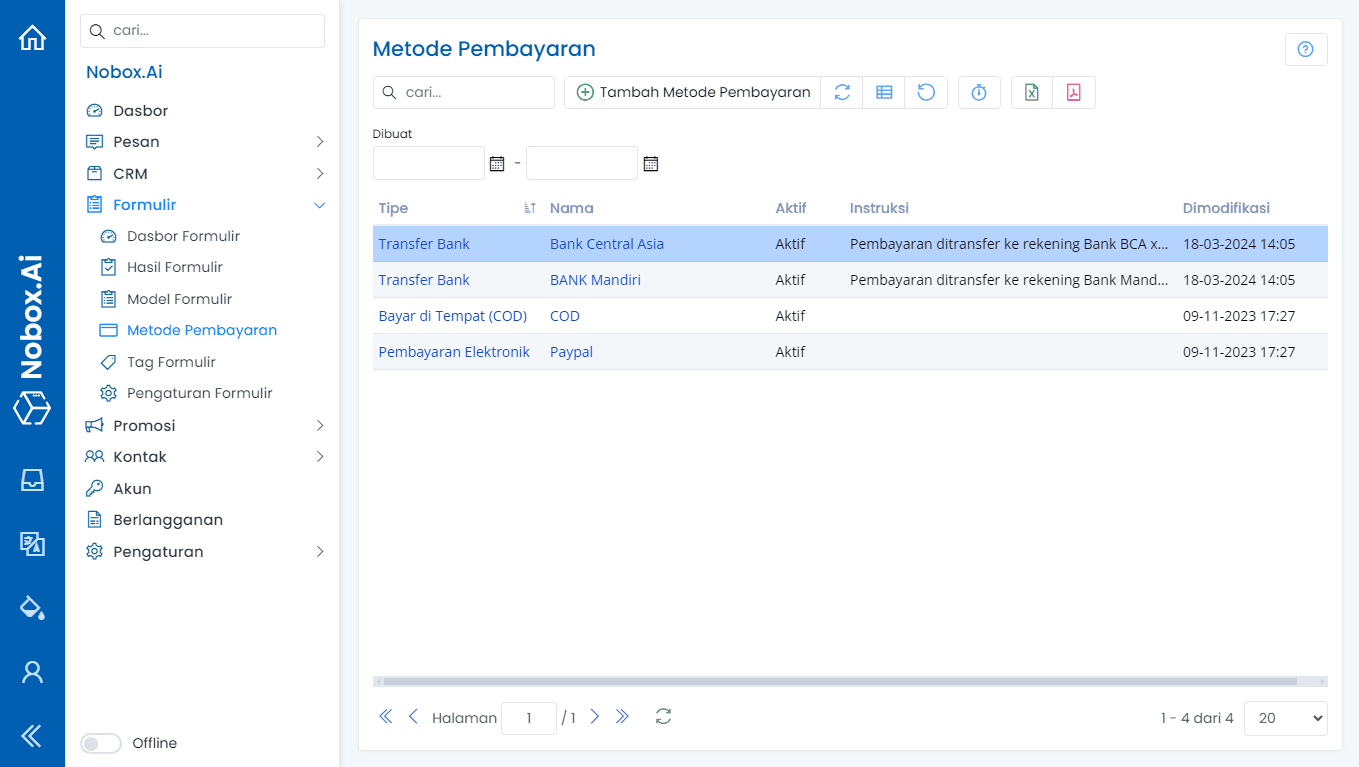Click the translate icon in the sidebar

(32, 544)
